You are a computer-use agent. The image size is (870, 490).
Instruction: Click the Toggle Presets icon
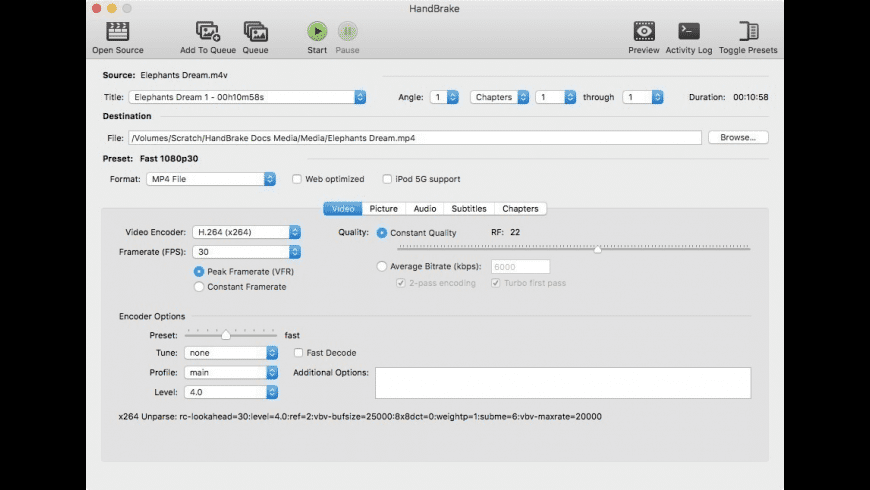747,31
